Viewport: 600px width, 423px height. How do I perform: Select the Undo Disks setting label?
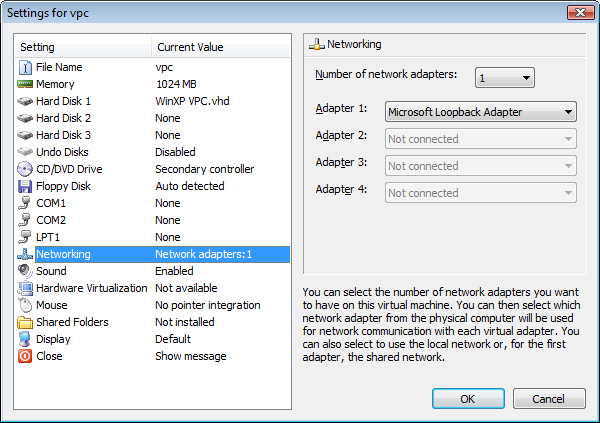(62, 152)
